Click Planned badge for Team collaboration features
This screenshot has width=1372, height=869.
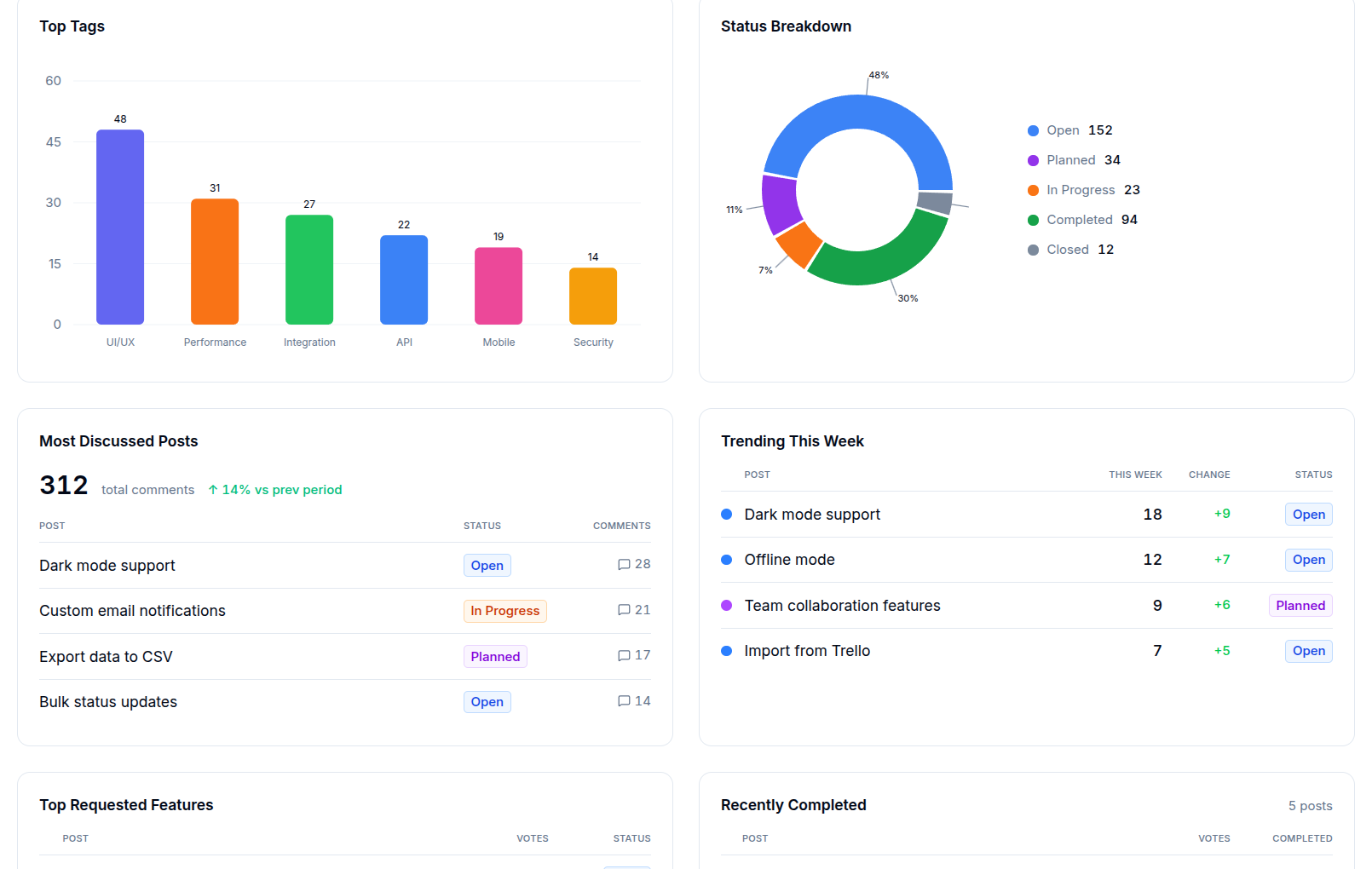tap(1300, 606)
